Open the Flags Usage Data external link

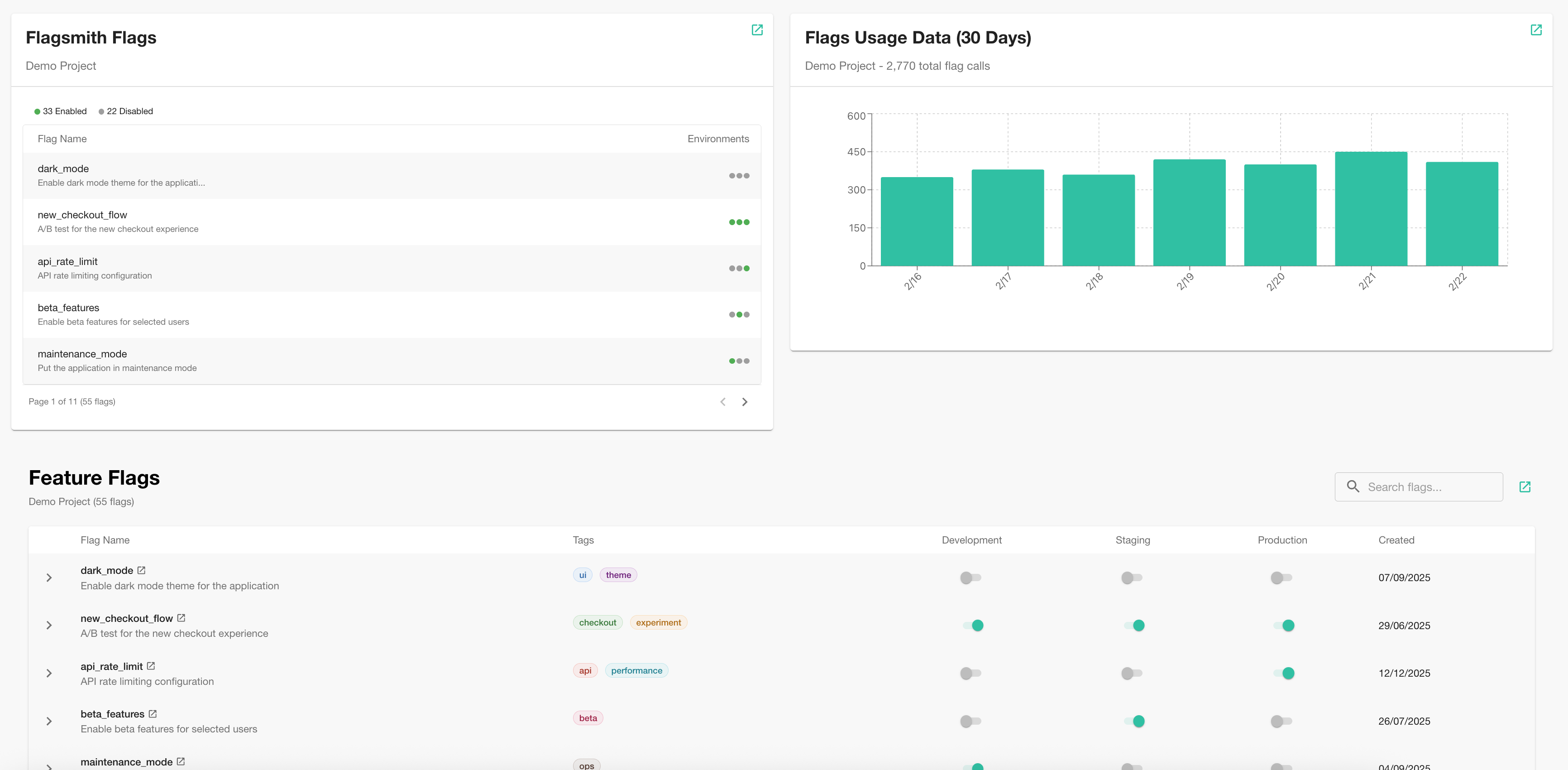click(1536, 29)
